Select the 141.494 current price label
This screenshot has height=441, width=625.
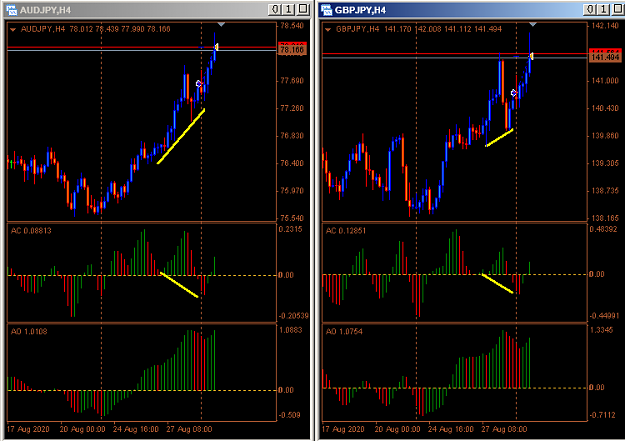click(605, 57)
